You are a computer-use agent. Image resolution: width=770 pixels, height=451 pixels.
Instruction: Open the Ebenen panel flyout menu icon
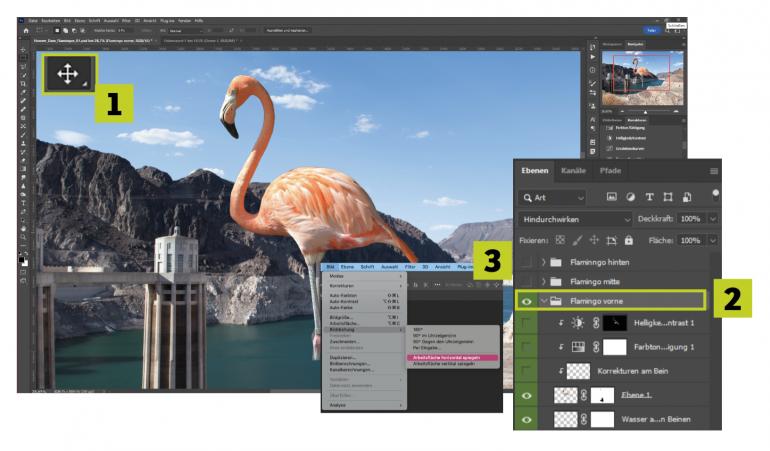click(714, 171)
